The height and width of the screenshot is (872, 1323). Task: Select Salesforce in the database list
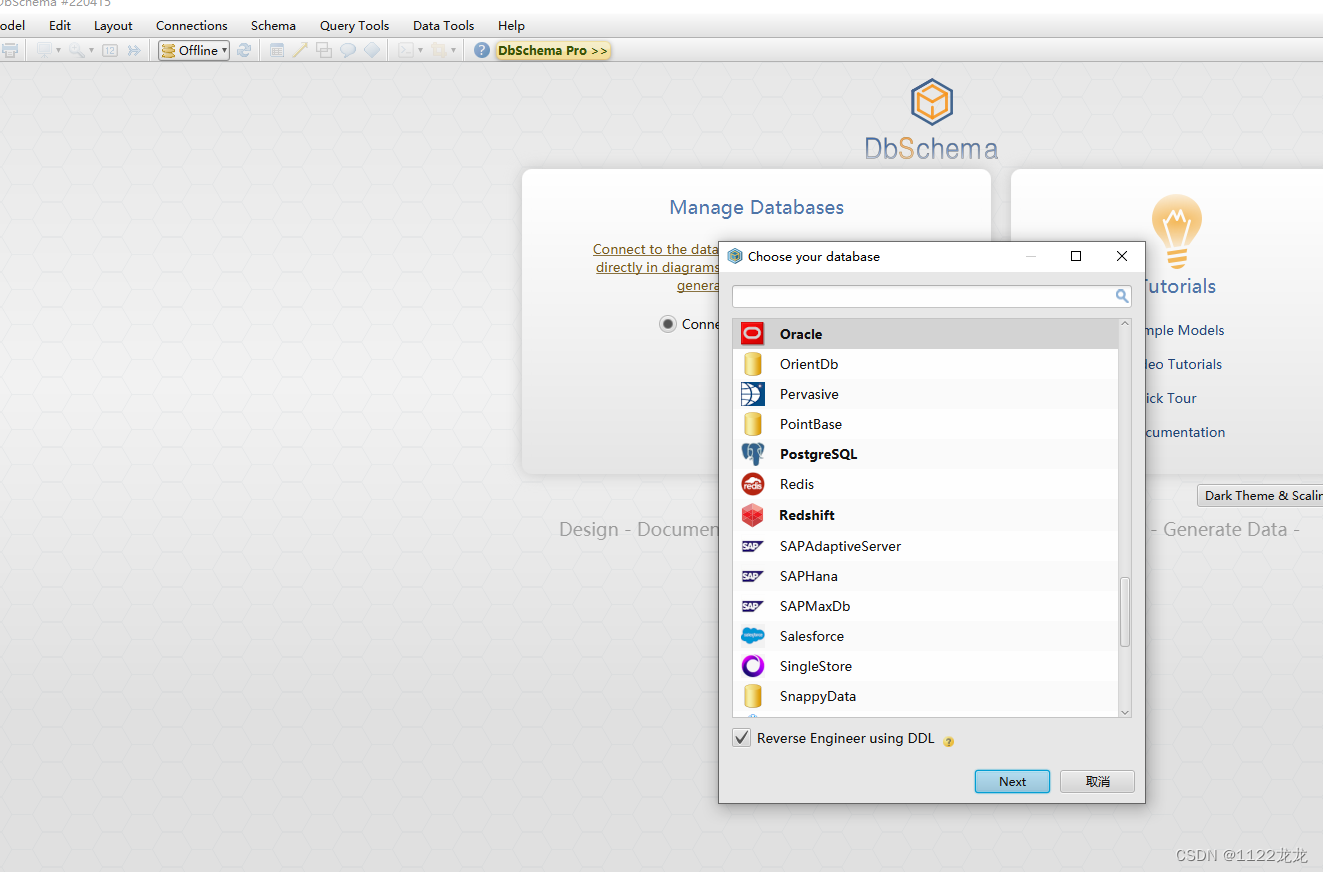click(x=925, y=636)
